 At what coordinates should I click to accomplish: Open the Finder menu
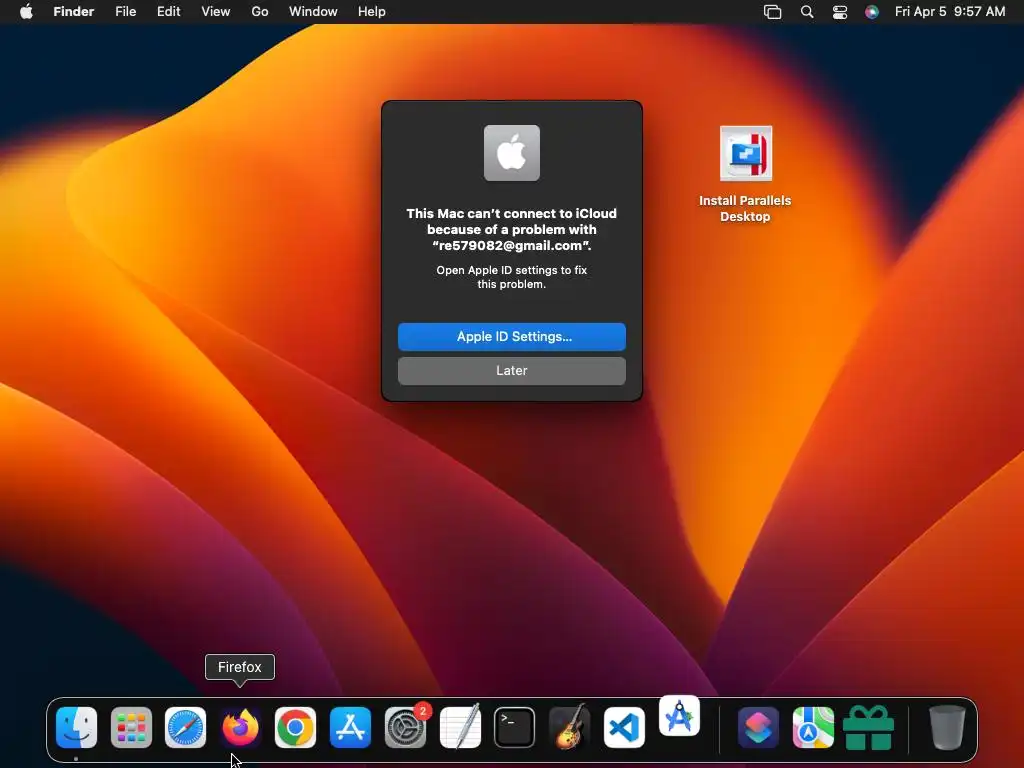click(74, 12)
